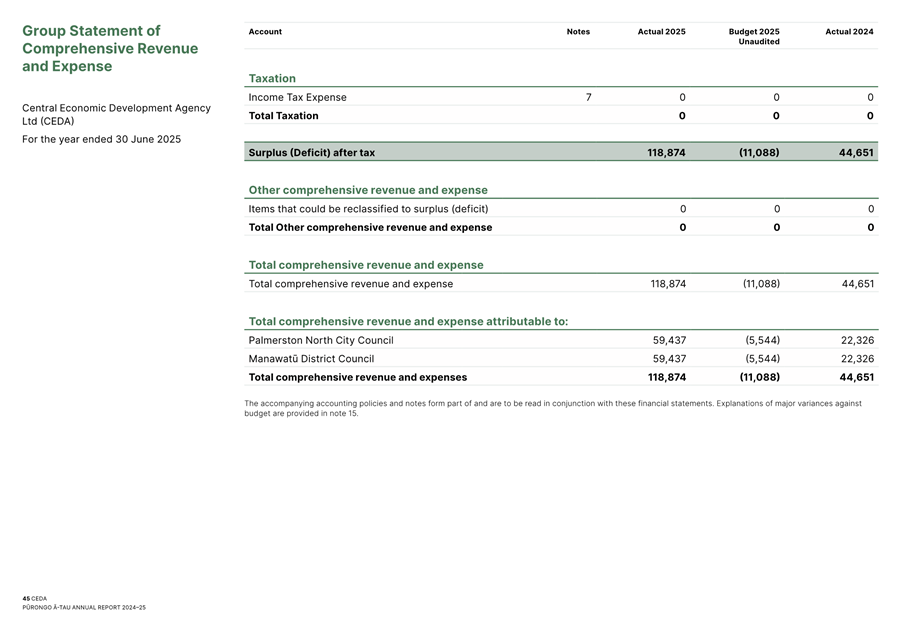Select the Taxation section heading
The height and width of the screenshot is (626, 899).
click(x=272, y=78)
